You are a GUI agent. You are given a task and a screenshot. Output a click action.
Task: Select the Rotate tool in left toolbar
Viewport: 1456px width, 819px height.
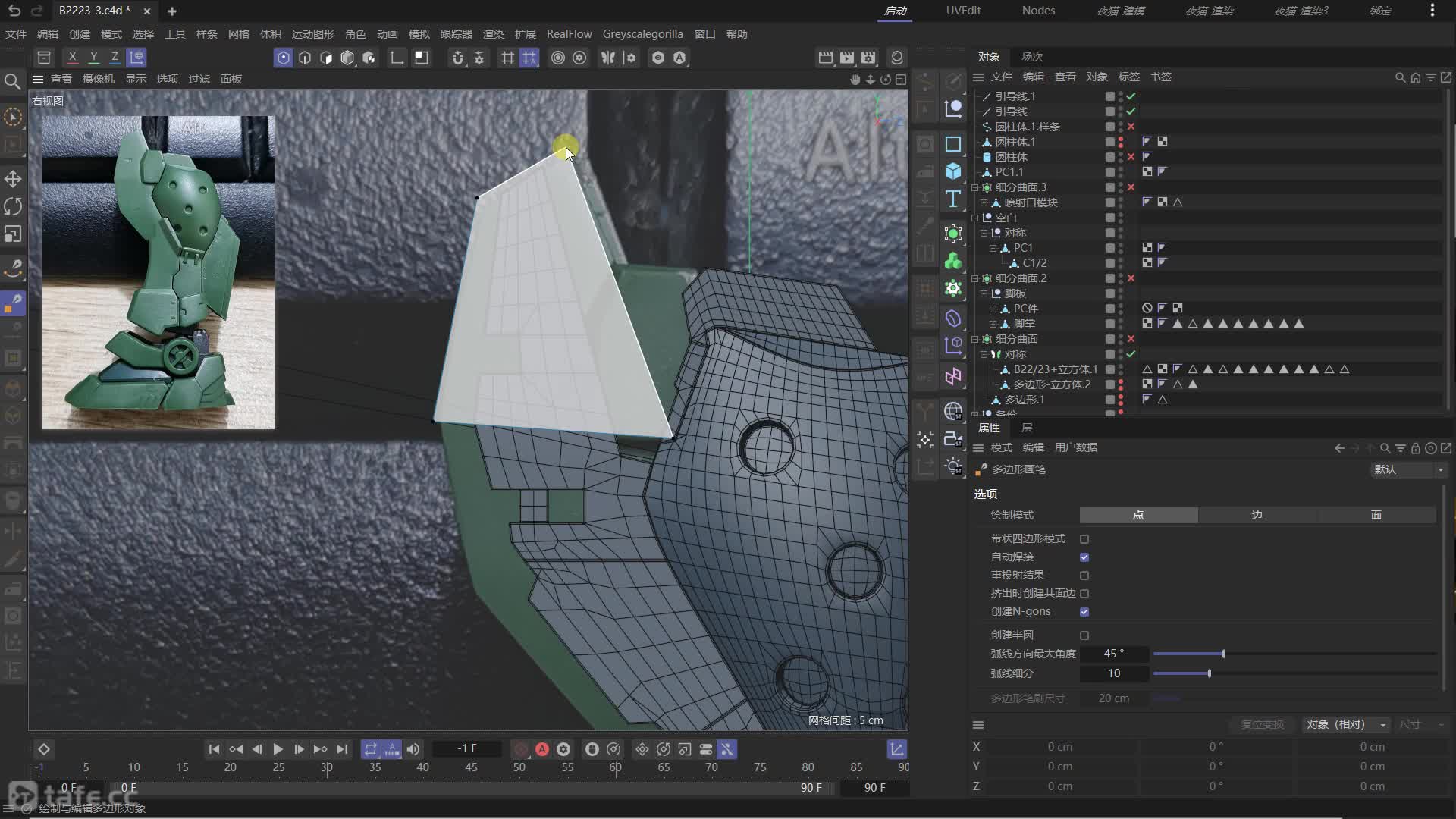(x=13, y=206)
